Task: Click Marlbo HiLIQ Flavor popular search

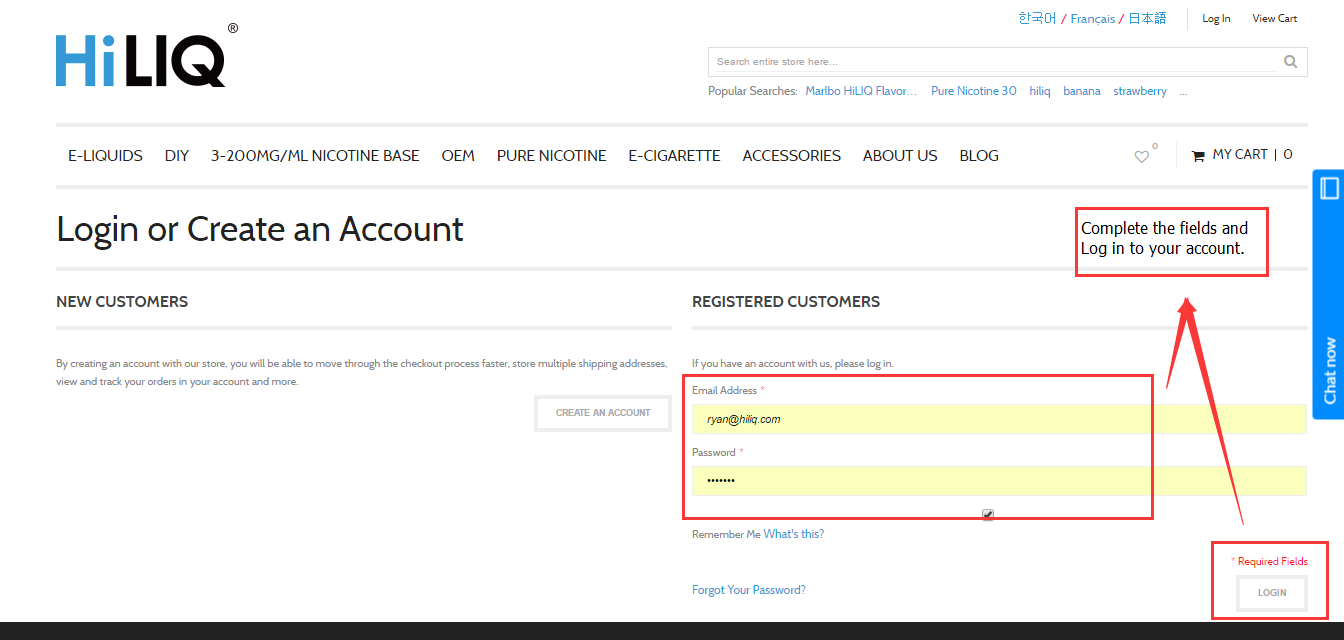Action: (x=861, y=91)
